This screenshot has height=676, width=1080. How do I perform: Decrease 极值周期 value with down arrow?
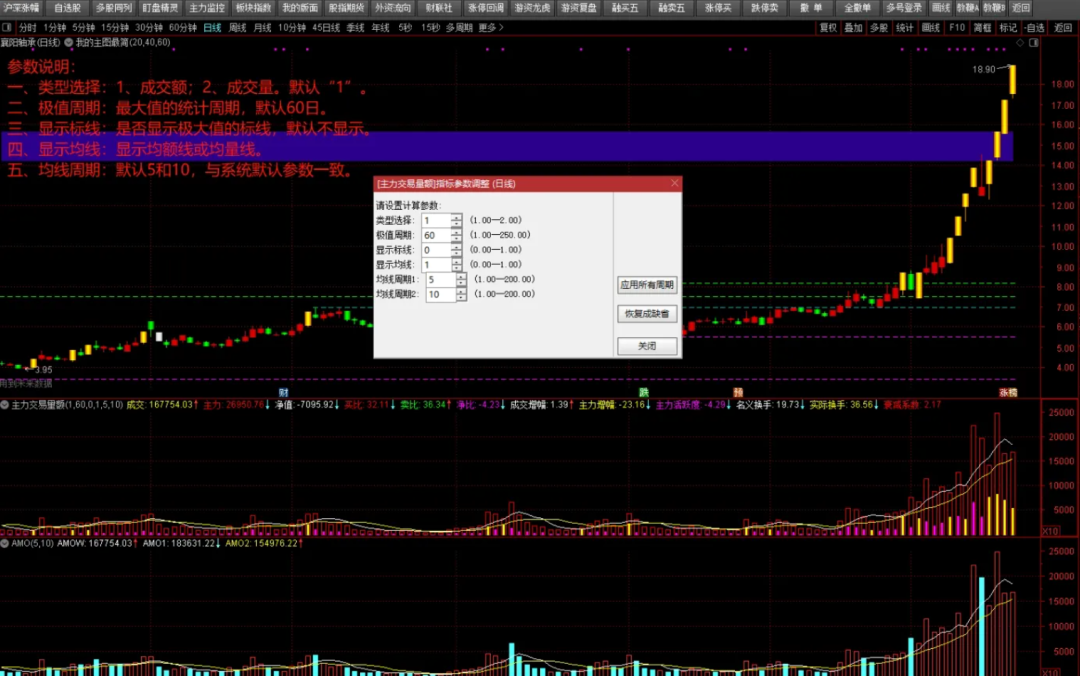pyautogui.click(x=456, y=238)
